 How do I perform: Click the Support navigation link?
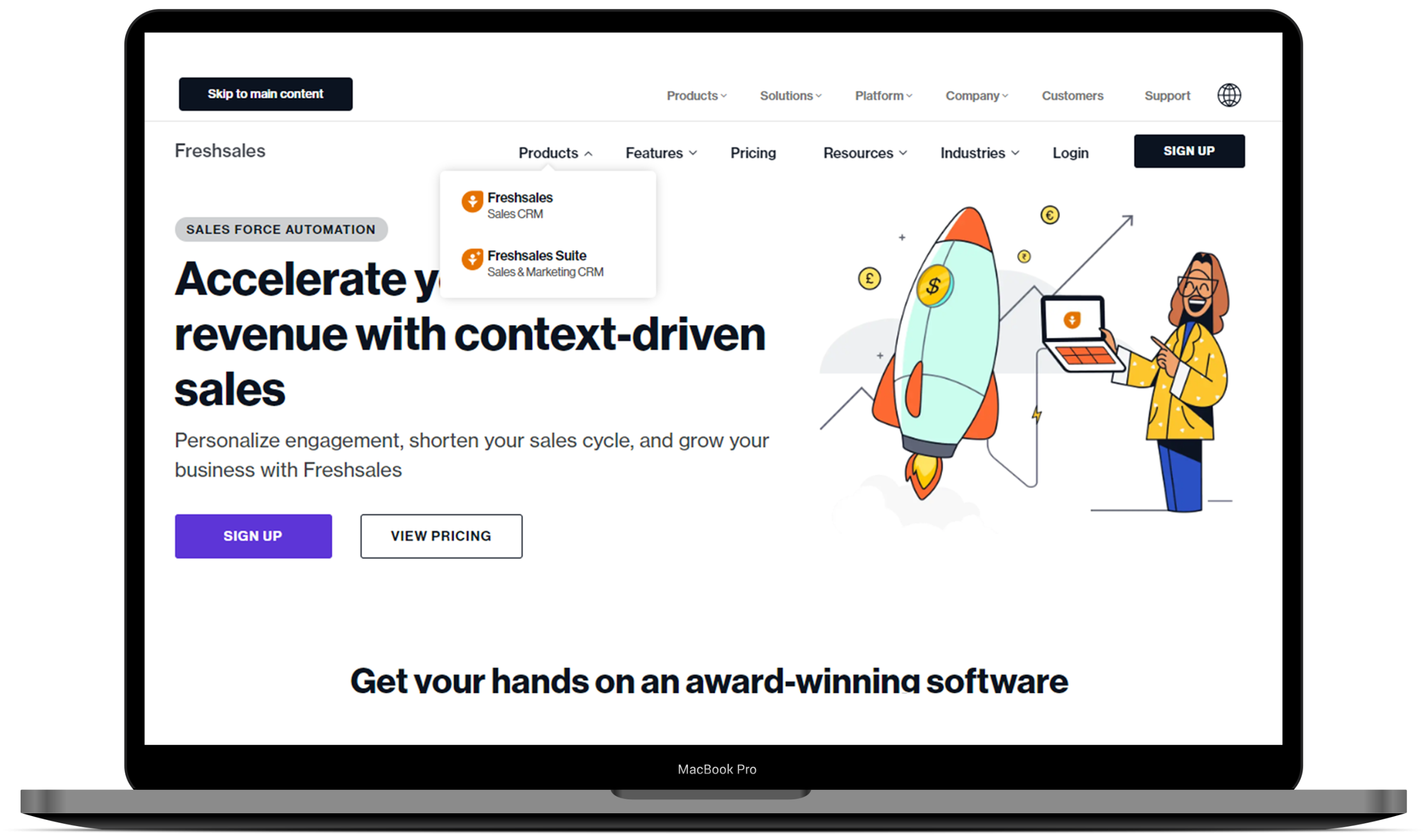coord(1167,95)
